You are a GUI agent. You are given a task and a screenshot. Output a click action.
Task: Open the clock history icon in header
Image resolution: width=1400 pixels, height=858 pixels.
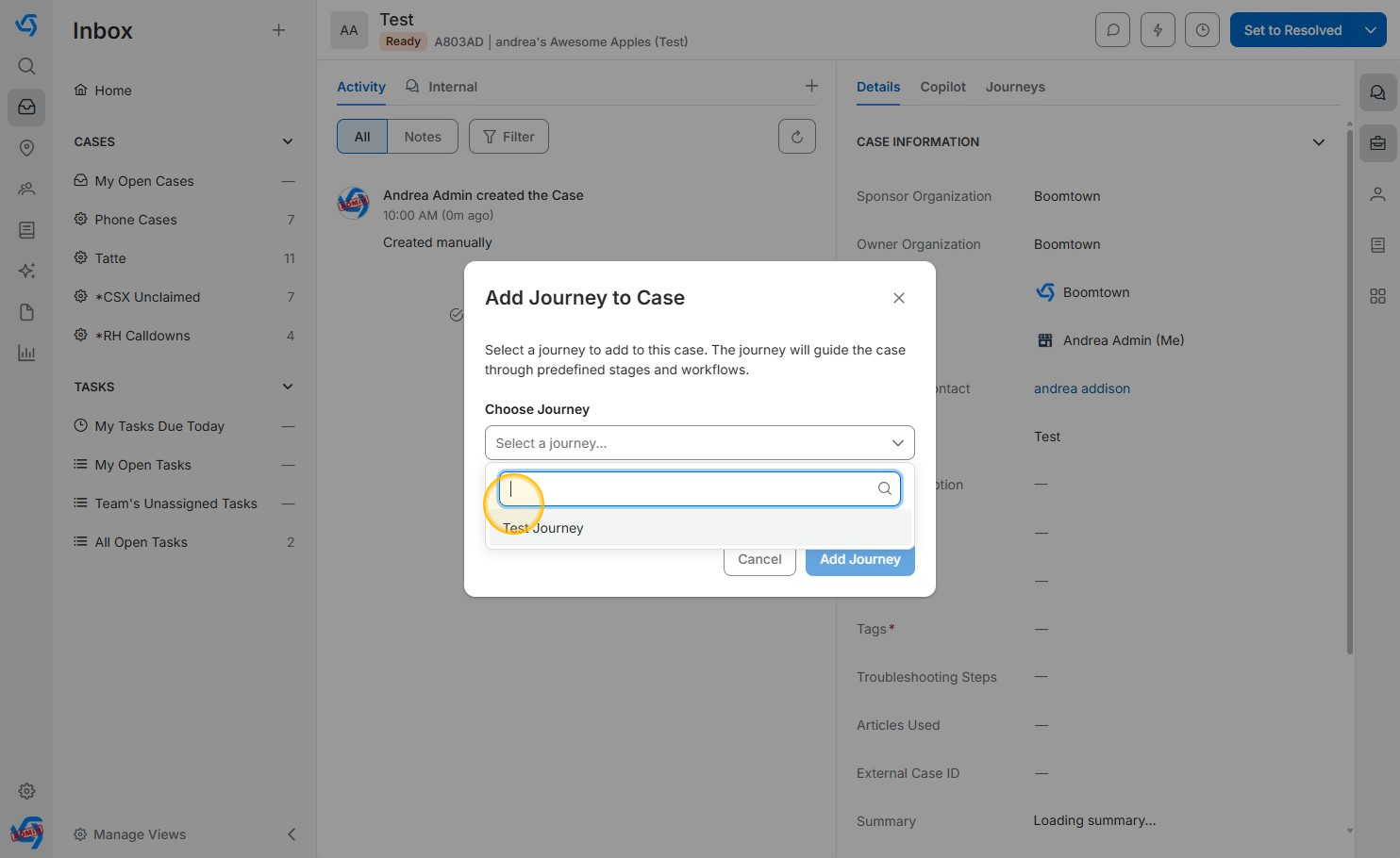pos(1202,30)
